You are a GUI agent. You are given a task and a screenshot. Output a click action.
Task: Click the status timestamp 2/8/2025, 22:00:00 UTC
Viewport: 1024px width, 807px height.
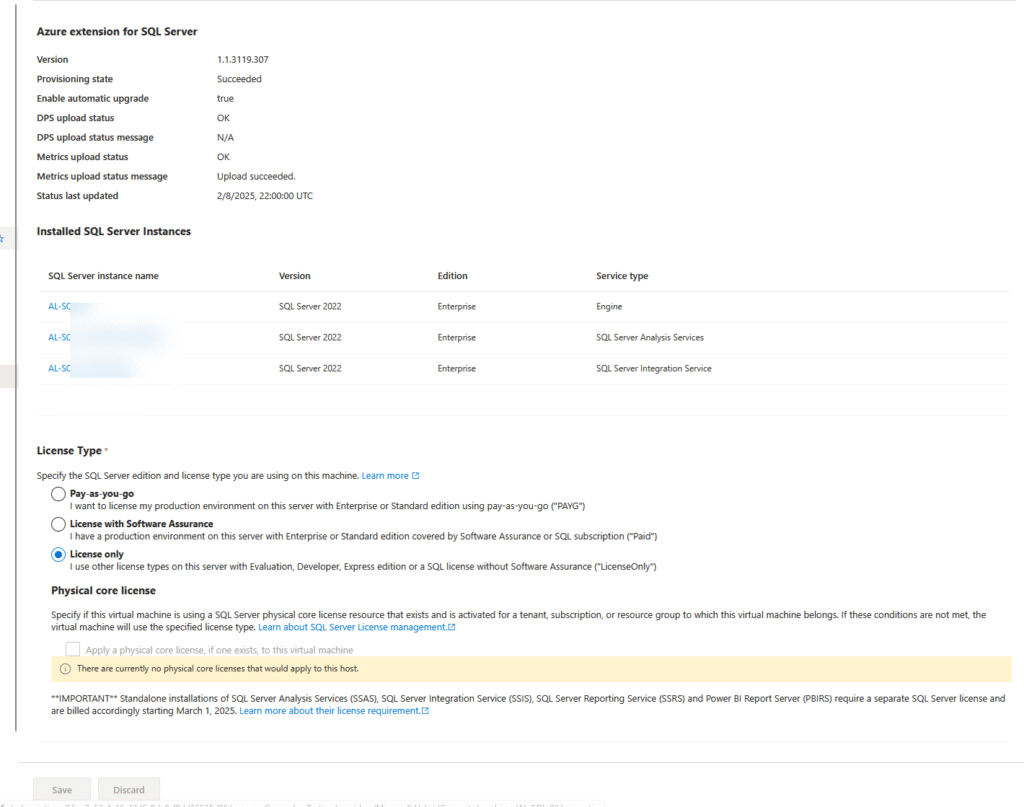264,196
